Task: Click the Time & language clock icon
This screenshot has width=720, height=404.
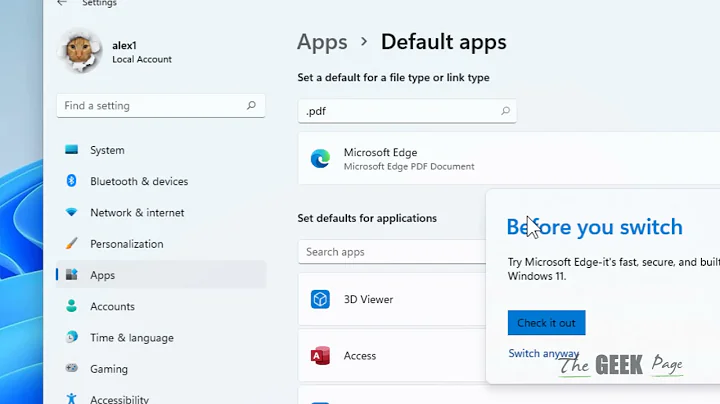Action: [71, 337]
